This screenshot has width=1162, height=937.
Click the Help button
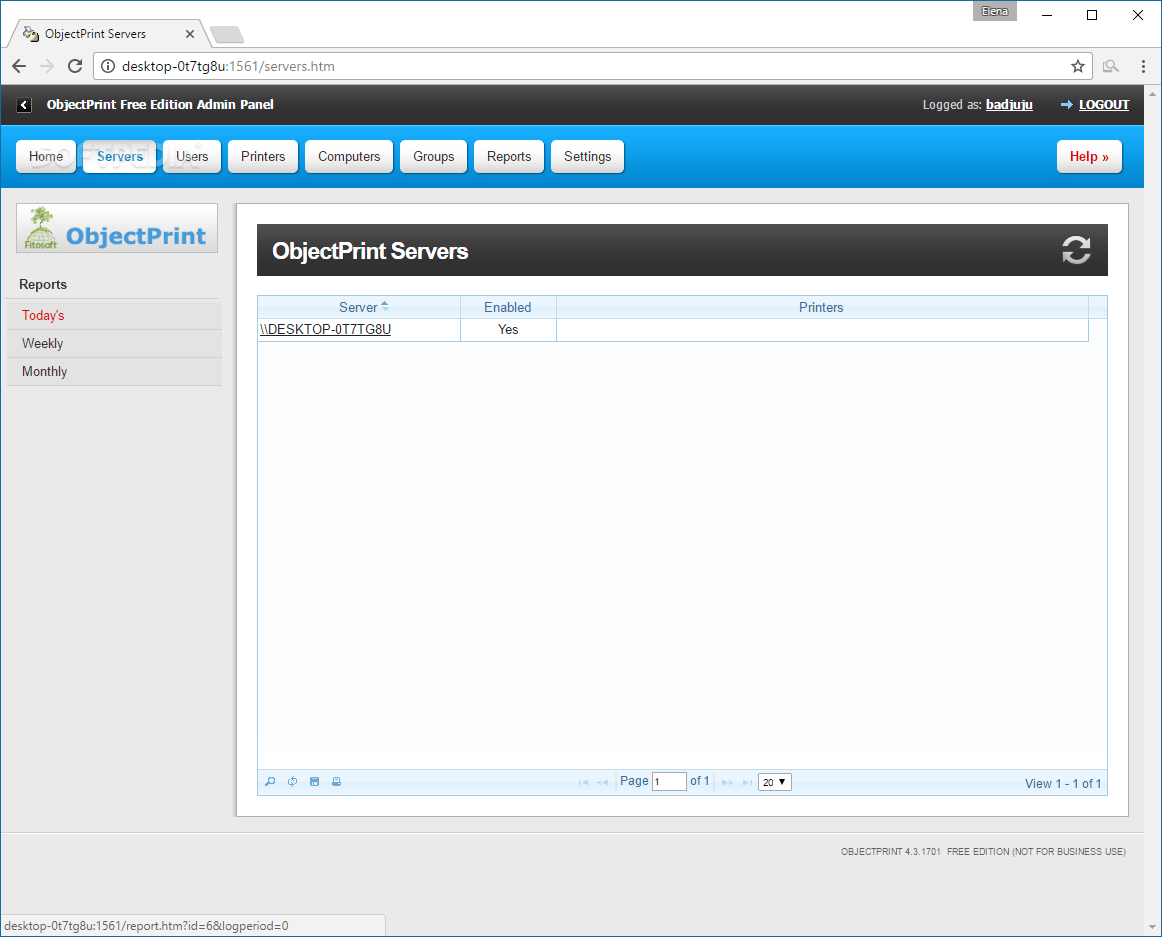(x=1089, y=156)
